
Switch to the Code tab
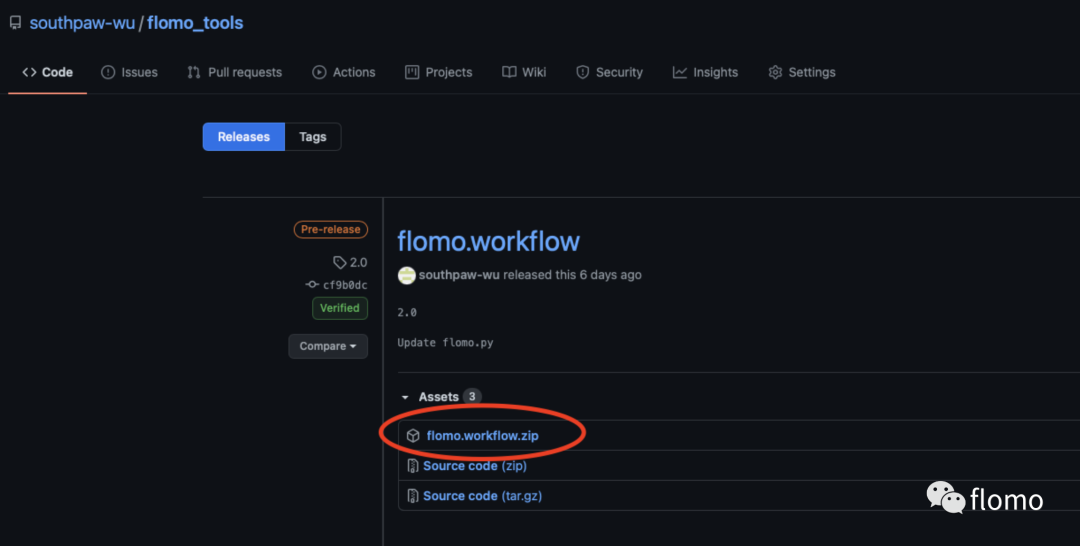tap(48, 72)
